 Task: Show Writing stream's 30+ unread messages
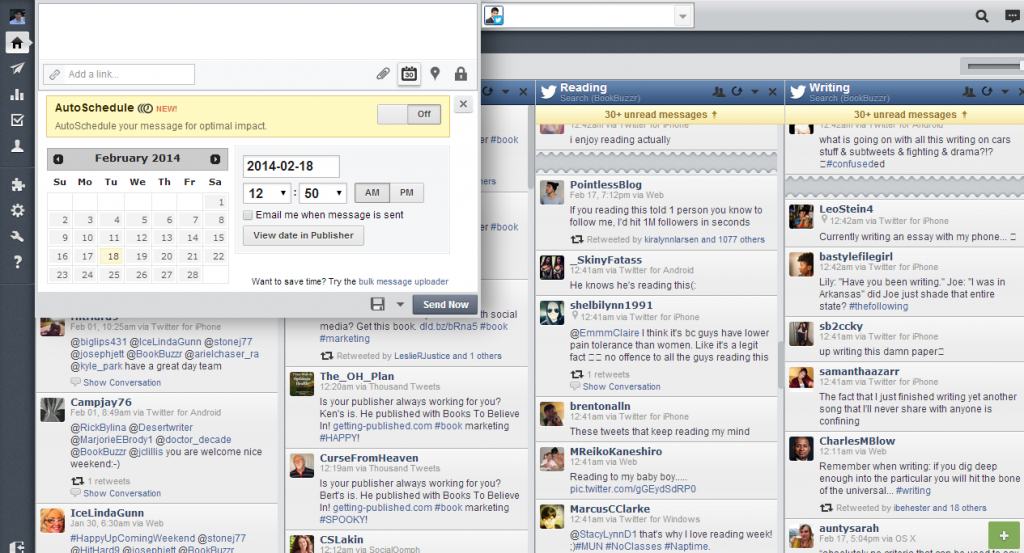pyautogui.click(x=910, y=114)
